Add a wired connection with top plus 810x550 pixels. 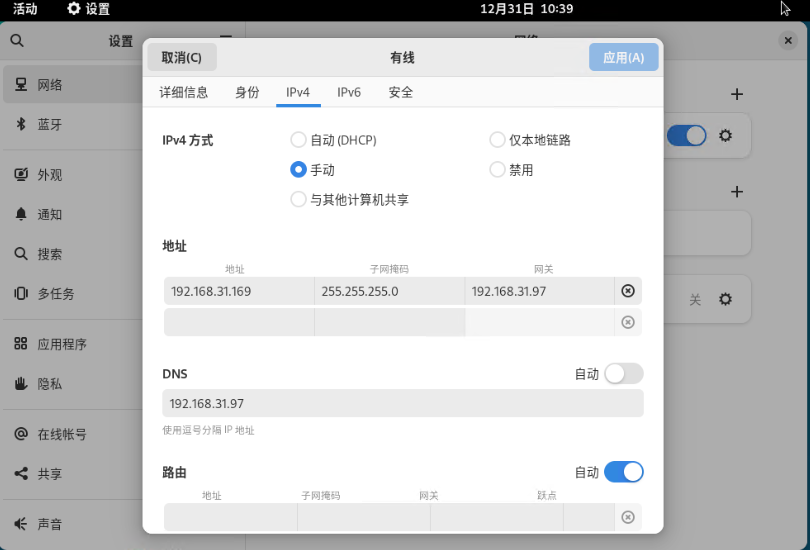pos(737,94)
